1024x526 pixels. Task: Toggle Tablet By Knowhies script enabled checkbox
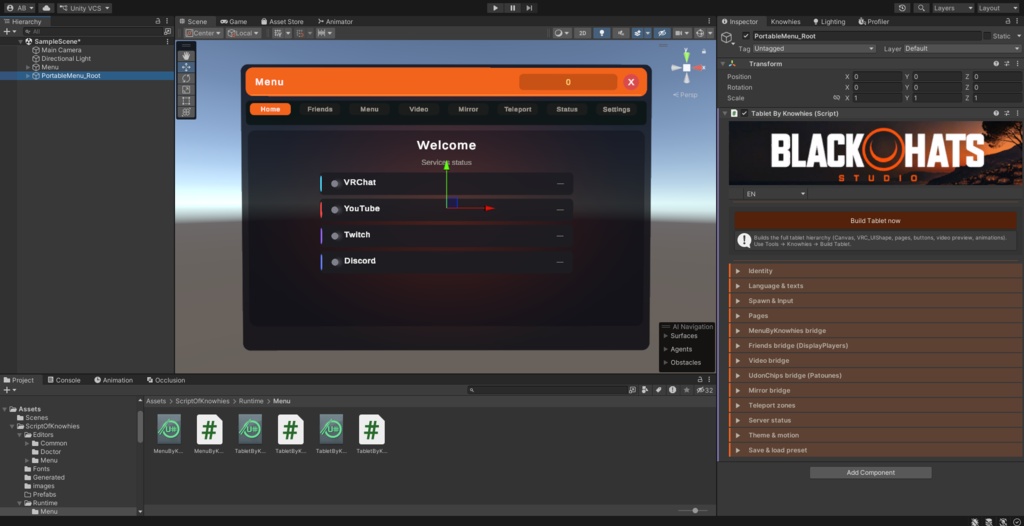[x=744, y=114]
